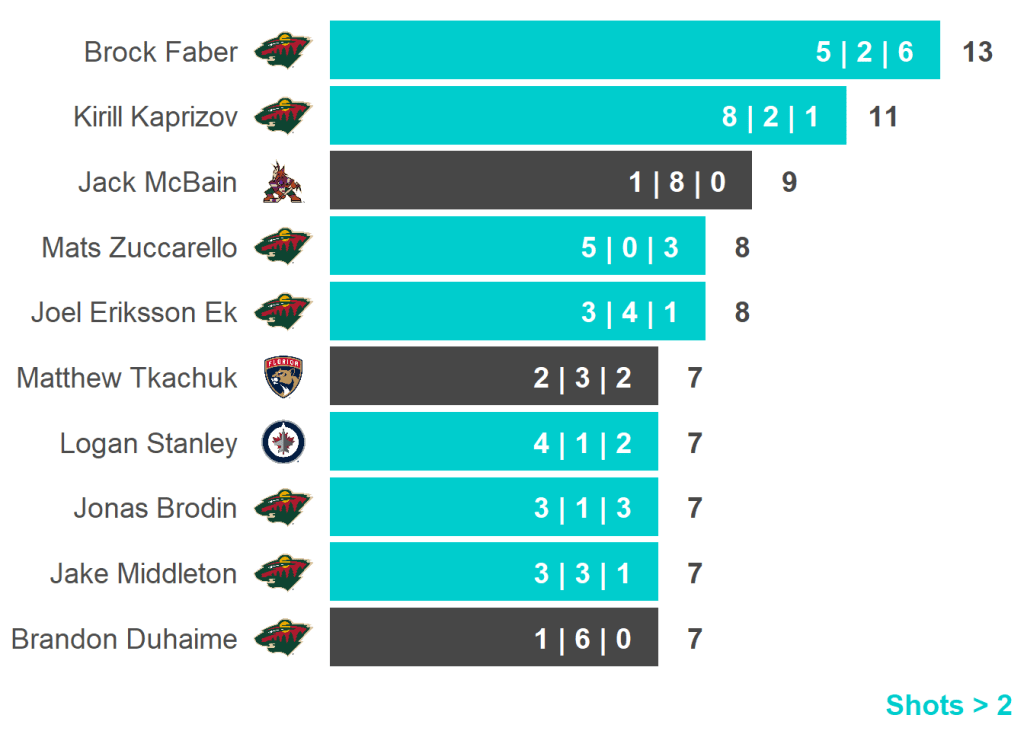The width and height of the screenshot is (1024, 731).
Task: Click the Wild logo next to Kirill Kaprizov
Action: pos(283,116)
